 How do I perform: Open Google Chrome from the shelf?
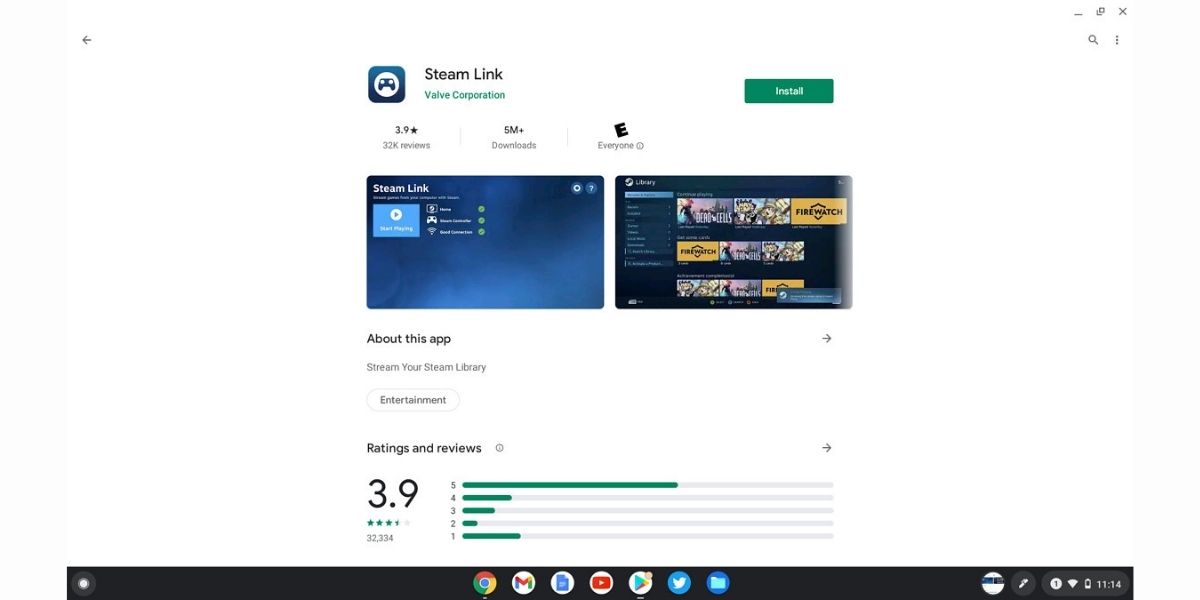484,582
